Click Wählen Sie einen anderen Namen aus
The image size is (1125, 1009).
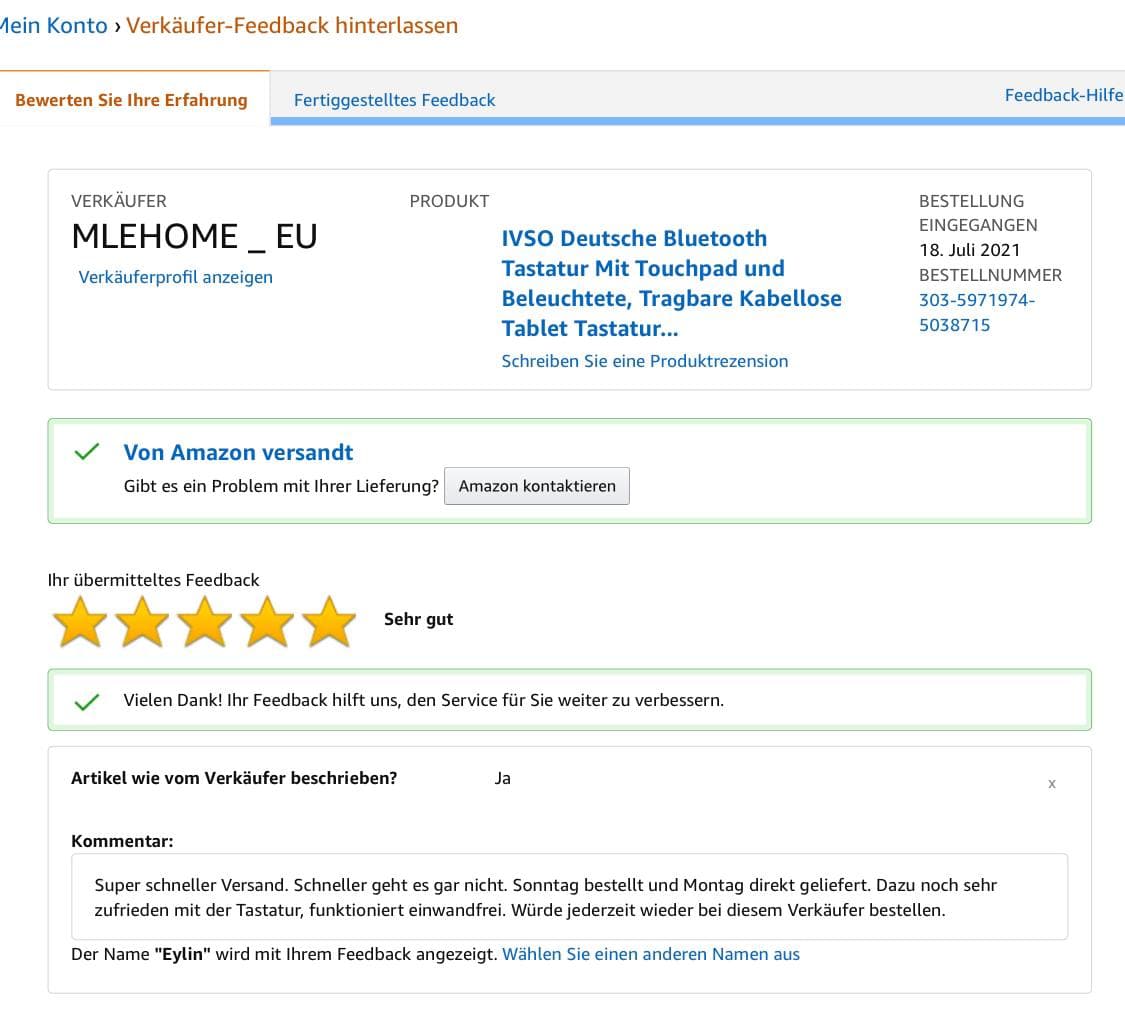pyautogui.click(x=650, y=954)
